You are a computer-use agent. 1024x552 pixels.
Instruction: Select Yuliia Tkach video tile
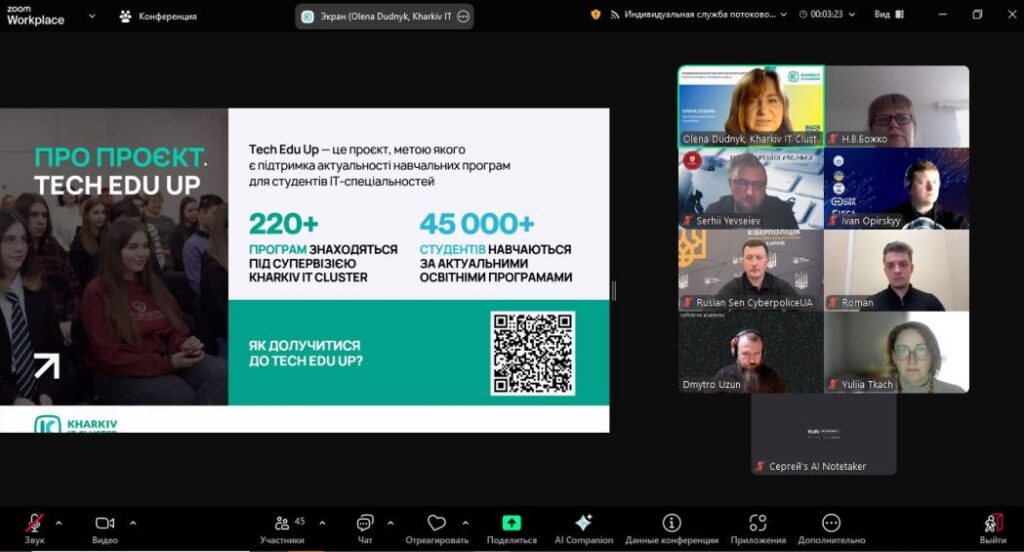pyautogui.click(x=897, y=352)
